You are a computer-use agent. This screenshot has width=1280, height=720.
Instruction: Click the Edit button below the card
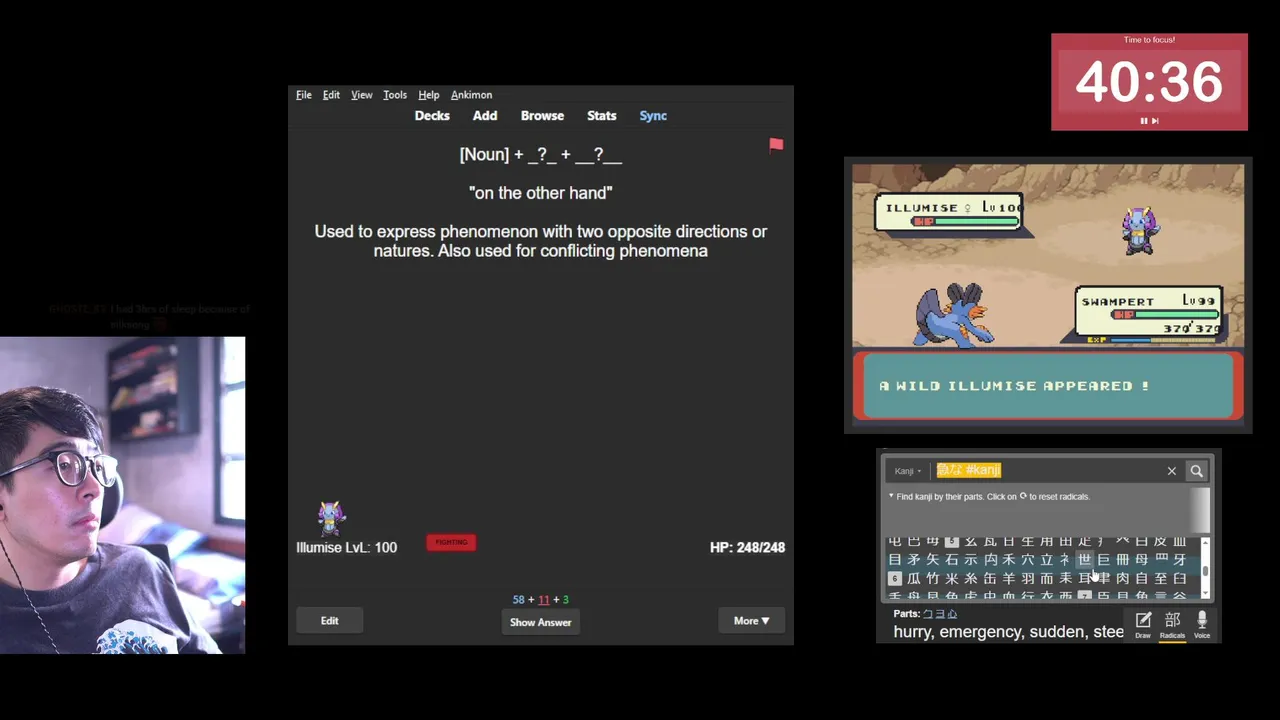click(329, 621)
